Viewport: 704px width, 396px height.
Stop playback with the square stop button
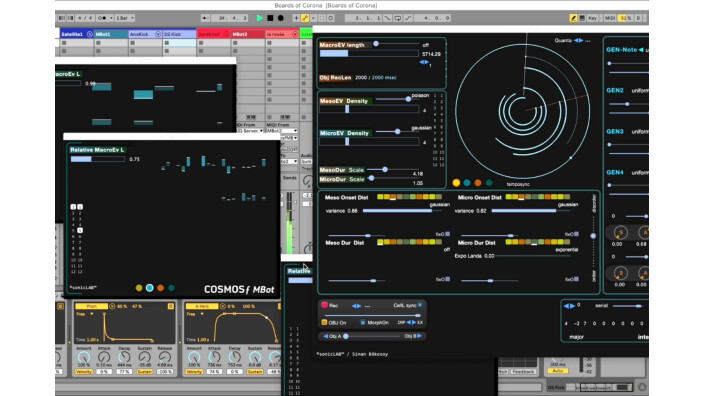[x=270, y=18]
